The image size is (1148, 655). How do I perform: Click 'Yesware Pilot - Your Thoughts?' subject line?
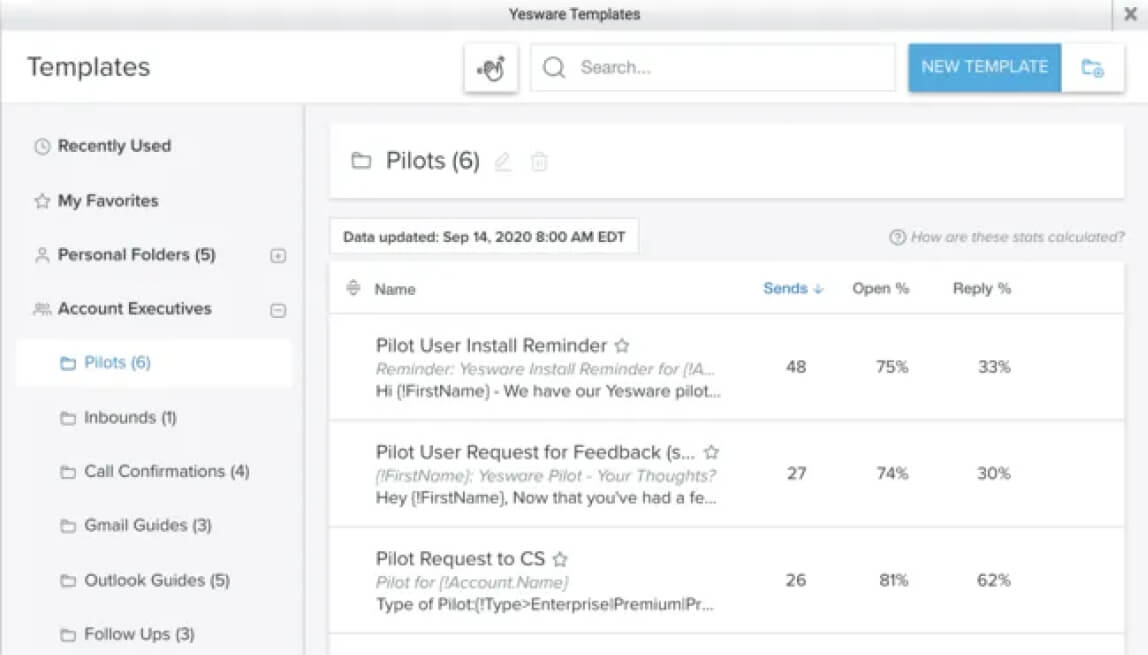tap(545, 476)
